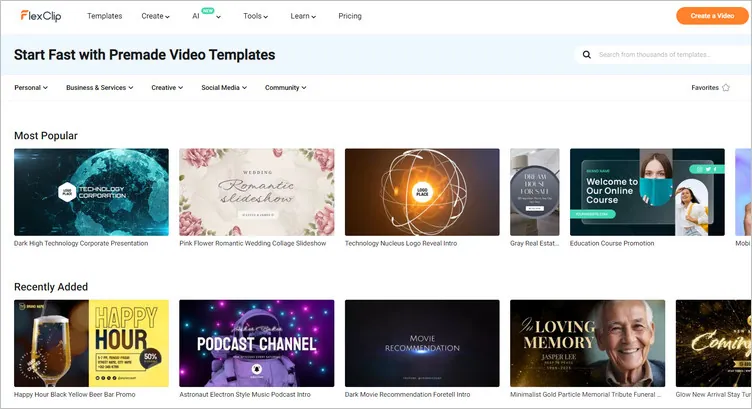Viewport: 752px width, 409px height.
Task: Expand the Business & Services dropdown
Action: [x=100, y=88]
